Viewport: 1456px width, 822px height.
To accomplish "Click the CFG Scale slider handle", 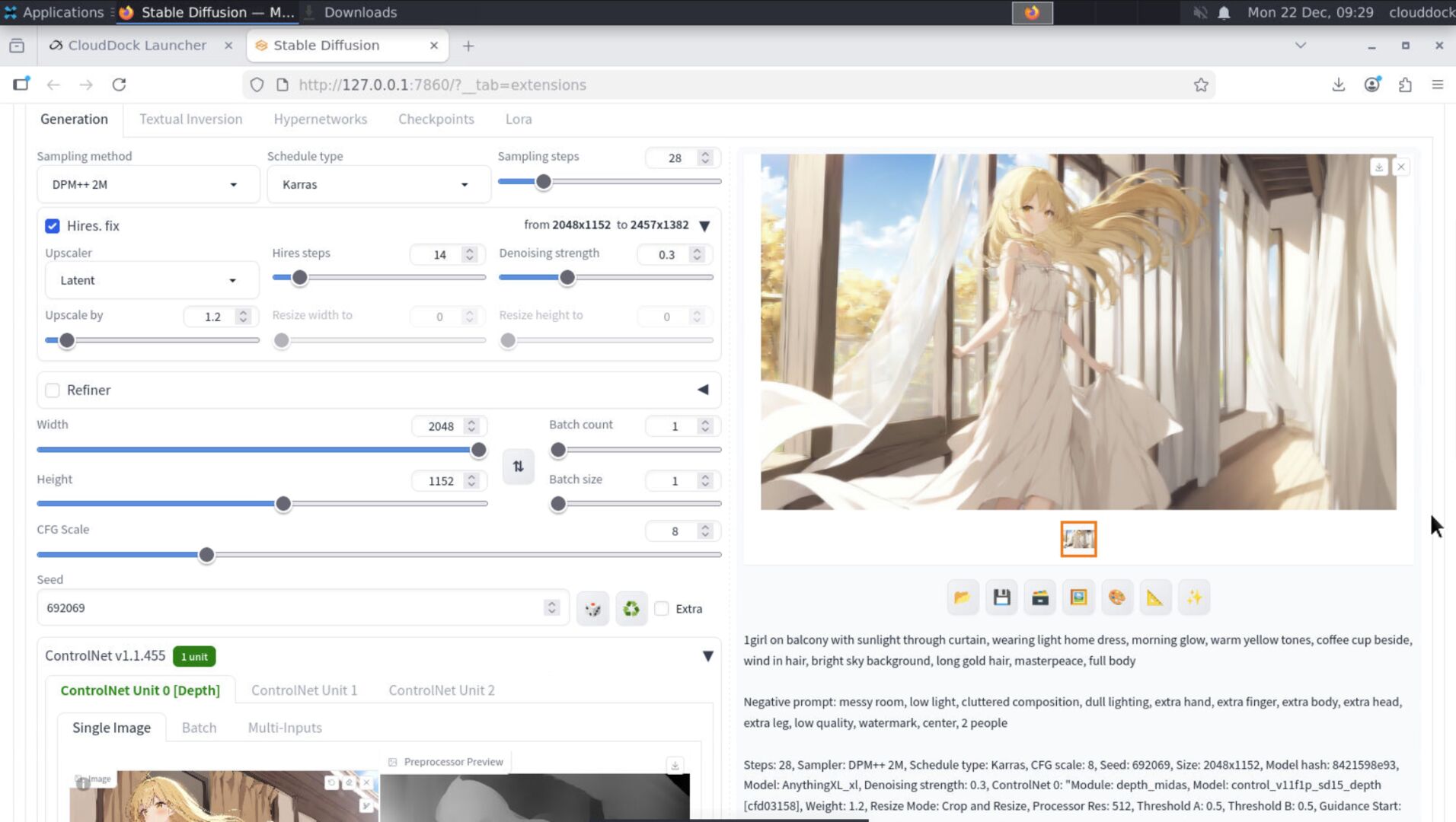I will click(x=206, y=555).
